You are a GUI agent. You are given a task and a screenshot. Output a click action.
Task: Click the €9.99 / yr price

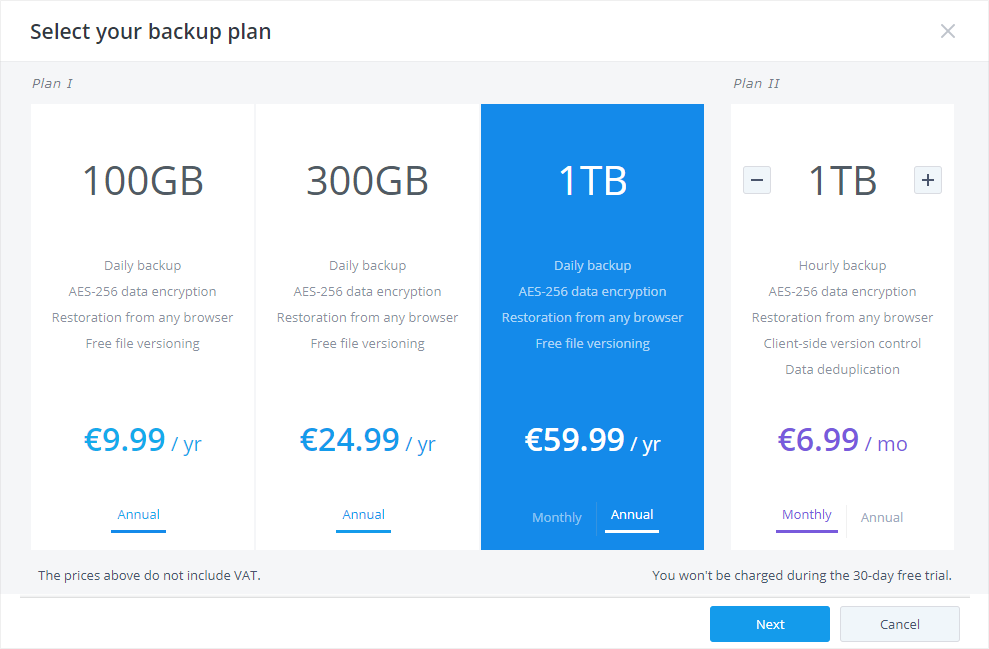pos(143,441)
